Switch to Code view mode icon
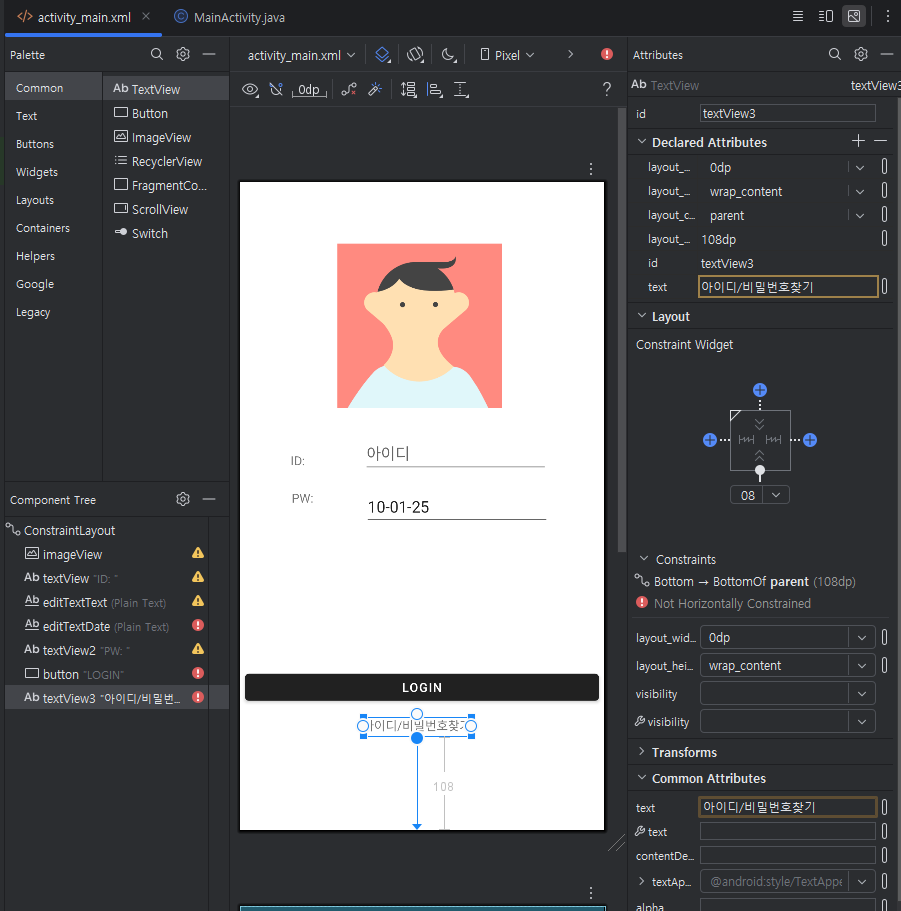Image resolution: width=901 pixels, height=911 pixels. [798, 16]
